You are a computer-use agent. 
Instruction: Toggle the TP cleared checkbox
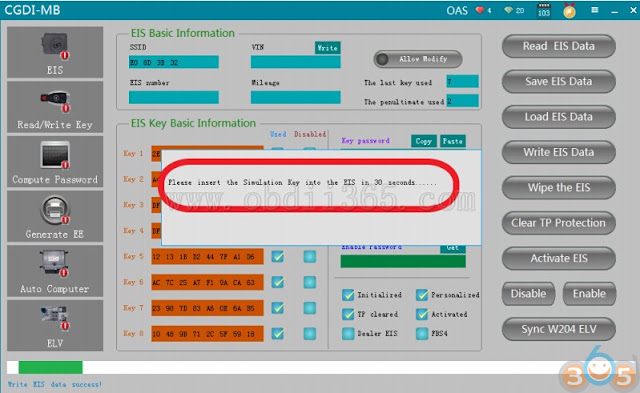(x=348, y=314)
